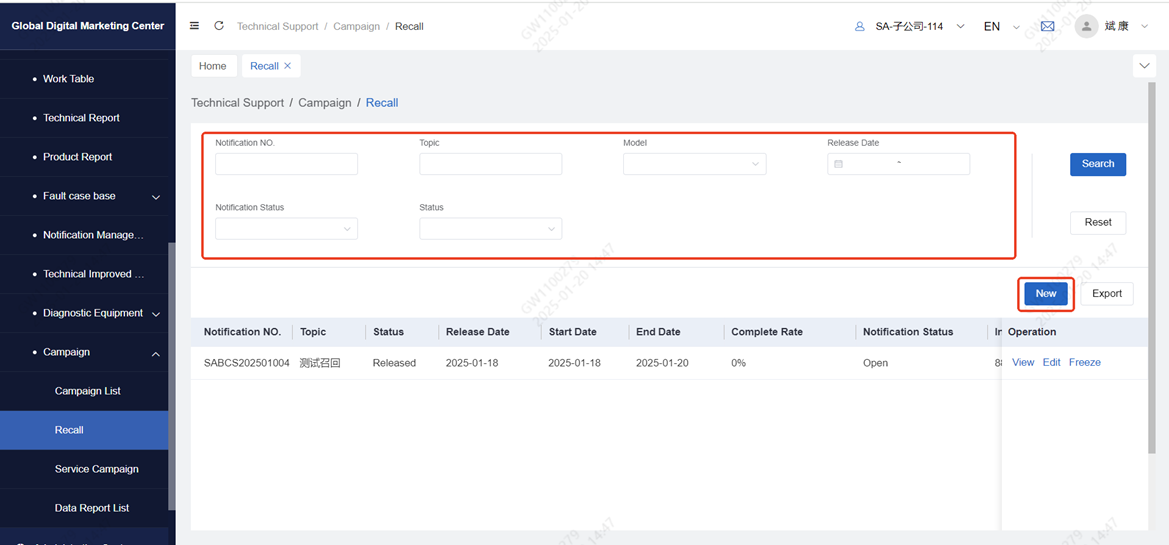Click the Notification NO. input field

[x=286, y=164]
